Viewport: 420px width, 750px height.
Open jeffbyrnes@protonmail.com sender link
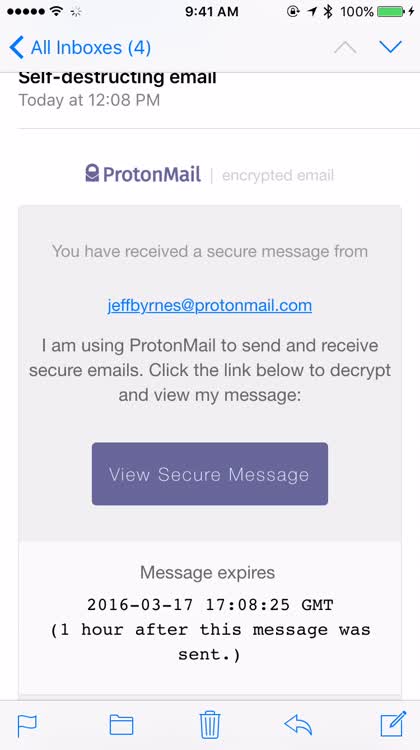[x=210, y=305]
